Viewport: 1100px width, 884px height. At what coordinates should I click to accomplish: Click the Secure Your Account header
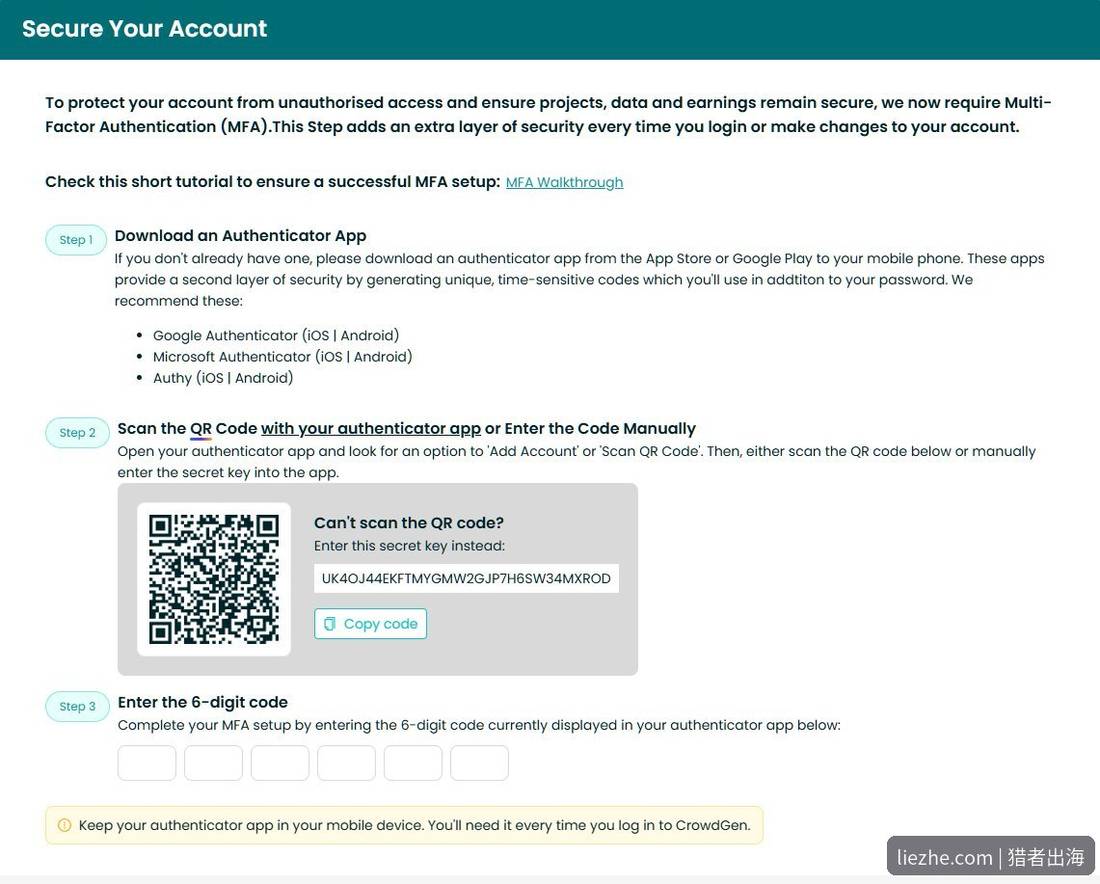(x=145, y=29)
